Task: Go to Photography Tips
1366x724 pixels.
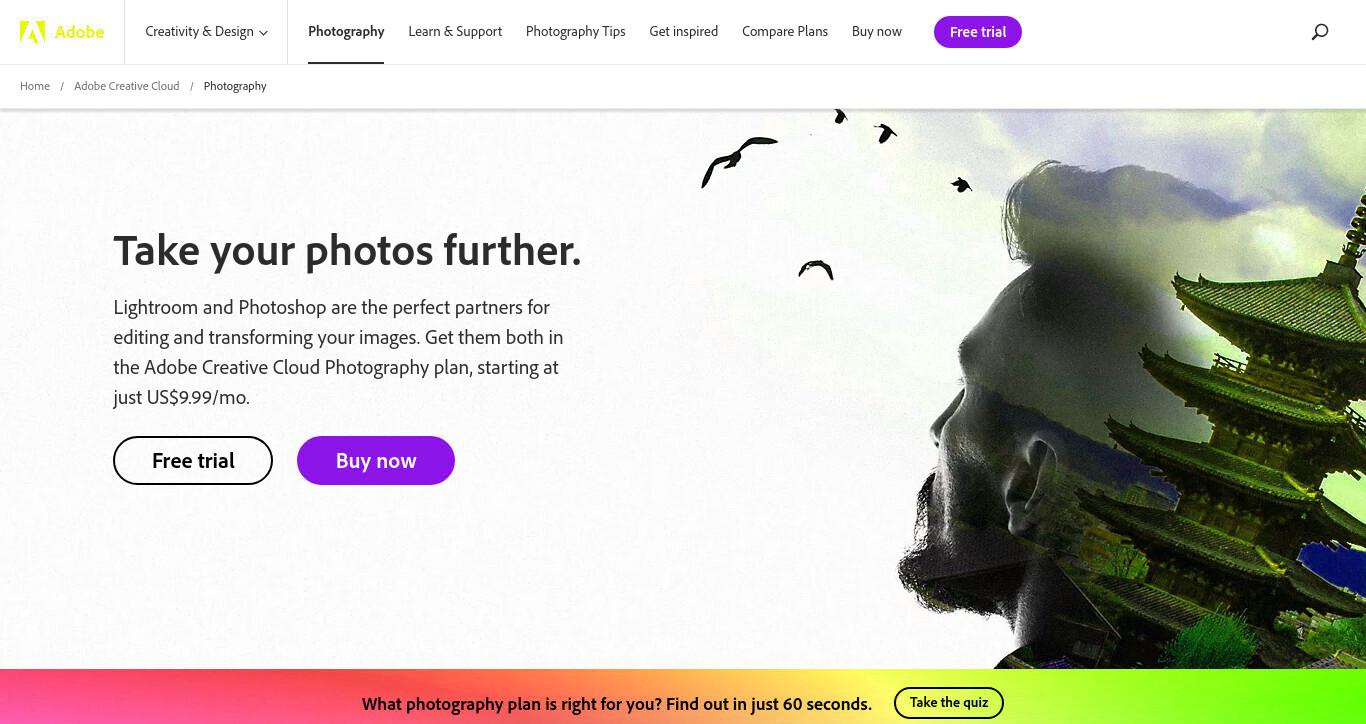Action: pyautogui.click(x=575, y=32)
